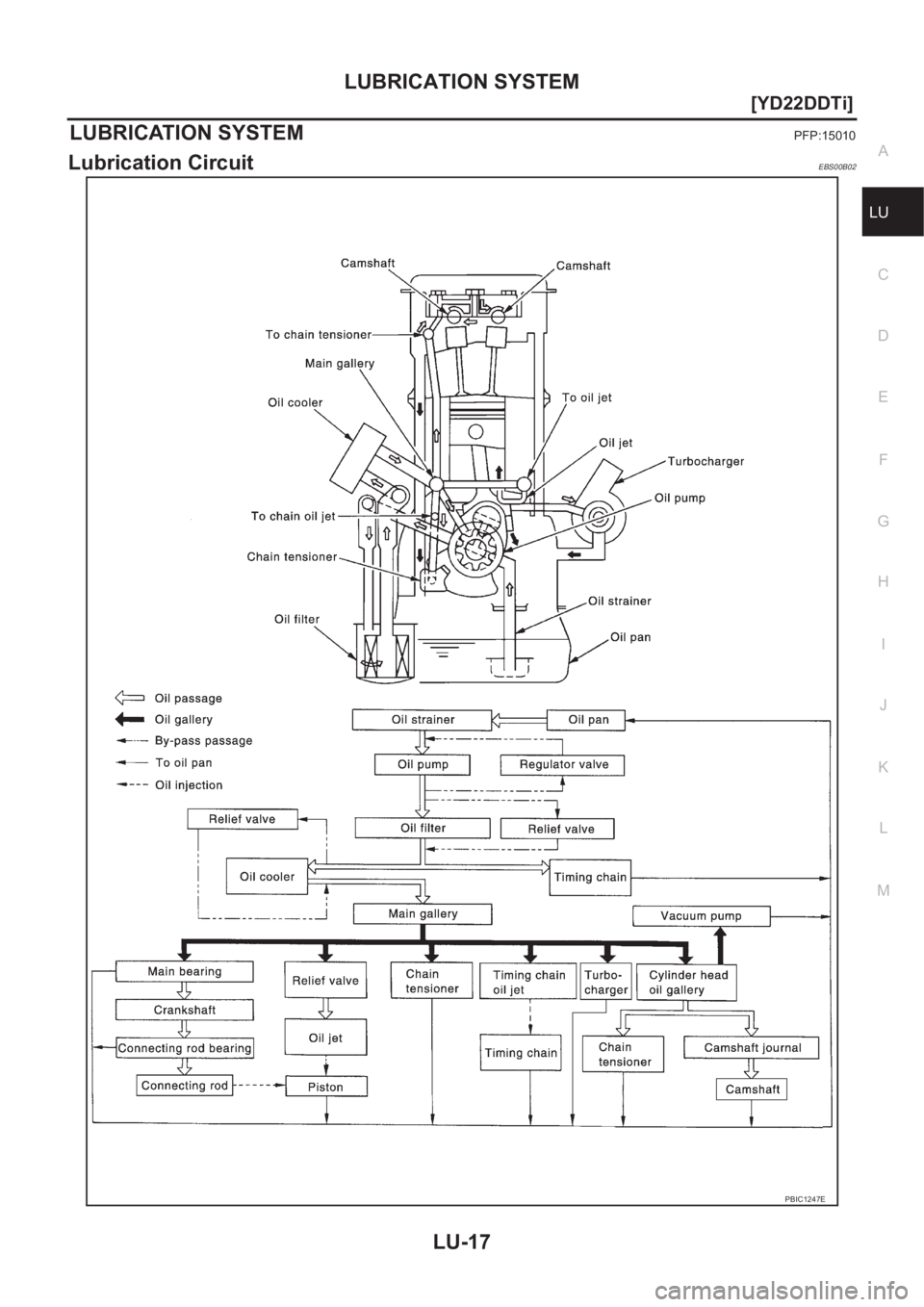Image resolution: width=924 pixels, height=1307 pixels.
Task: Choose section tab I
Action: (884, 643)
